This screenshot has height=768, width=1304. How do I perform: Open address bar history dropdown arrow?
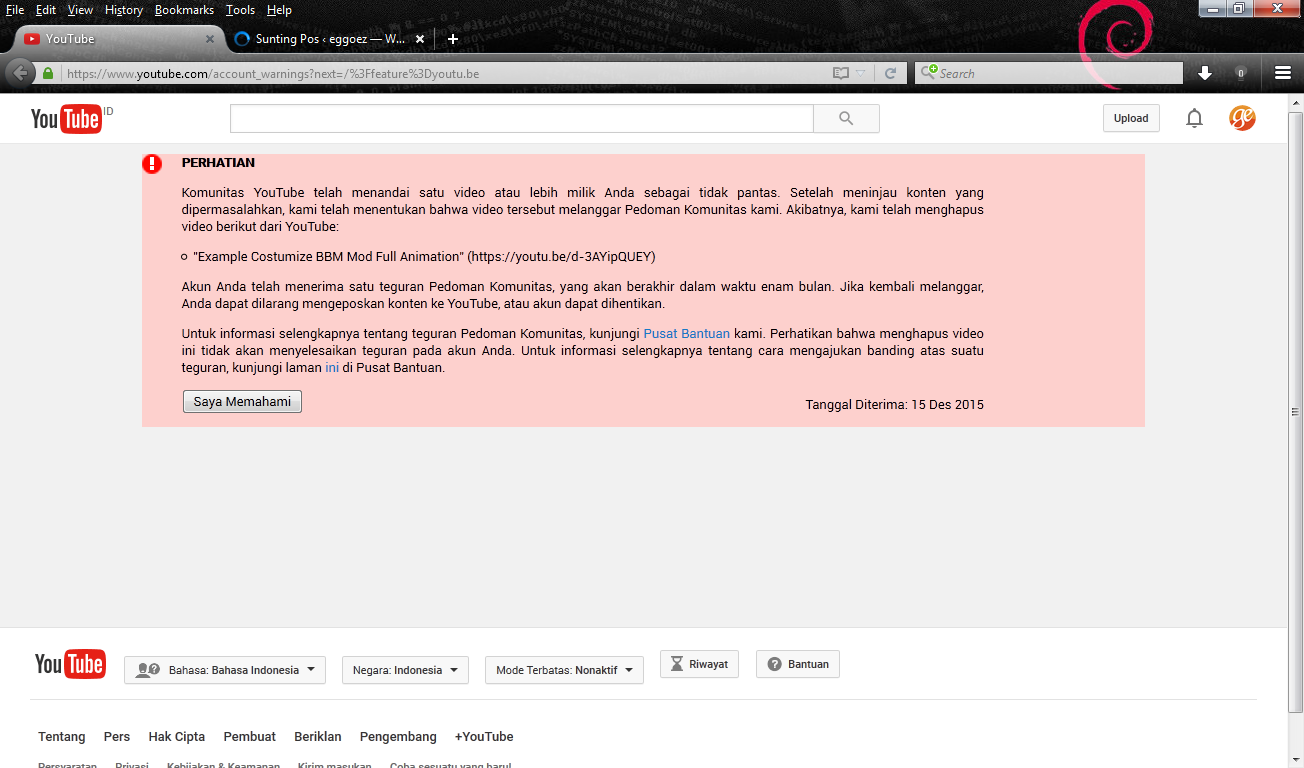pyautogui.click(x=861, y=73)
